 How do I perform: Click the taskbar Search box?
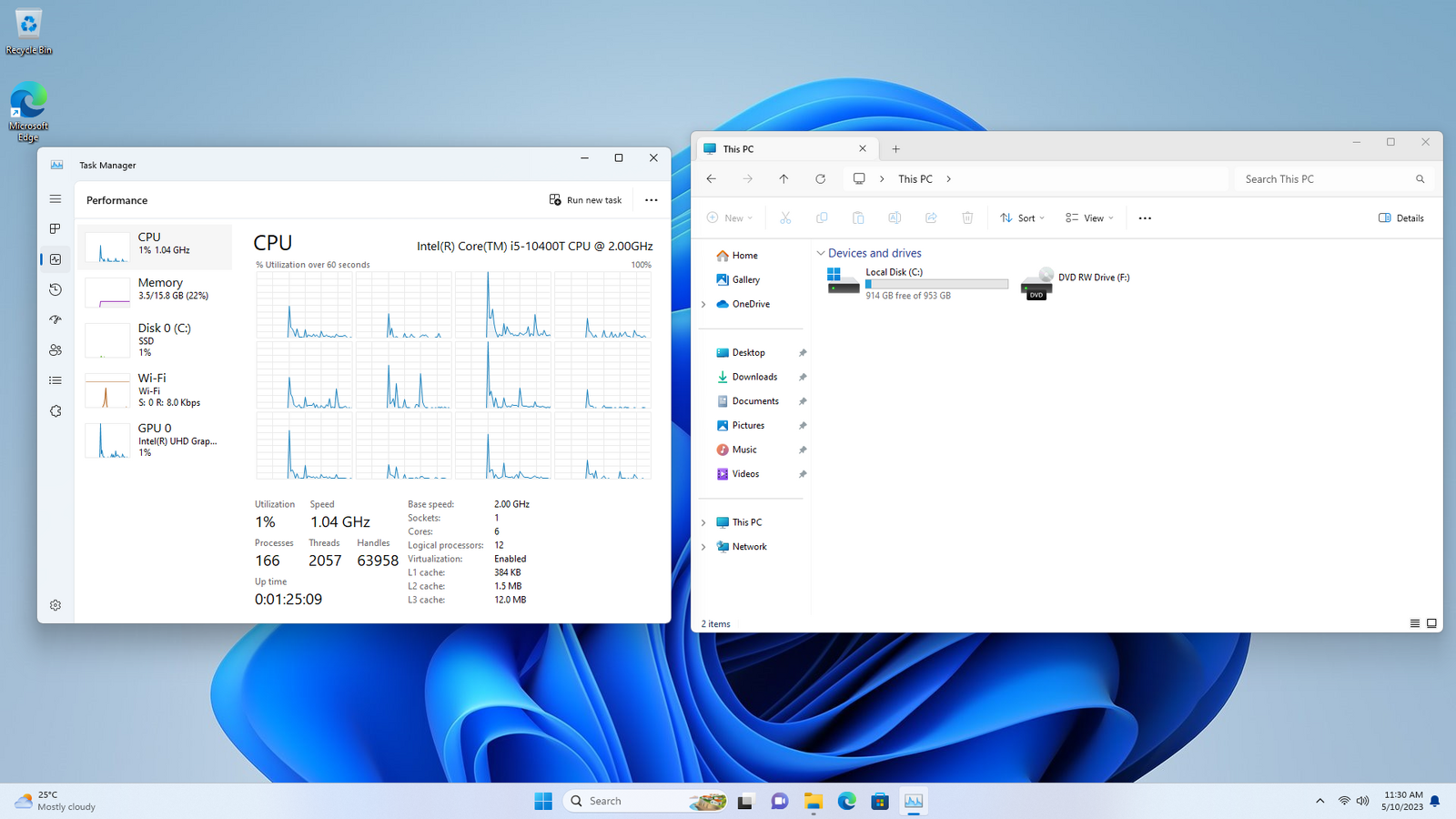tap(646, 801)
